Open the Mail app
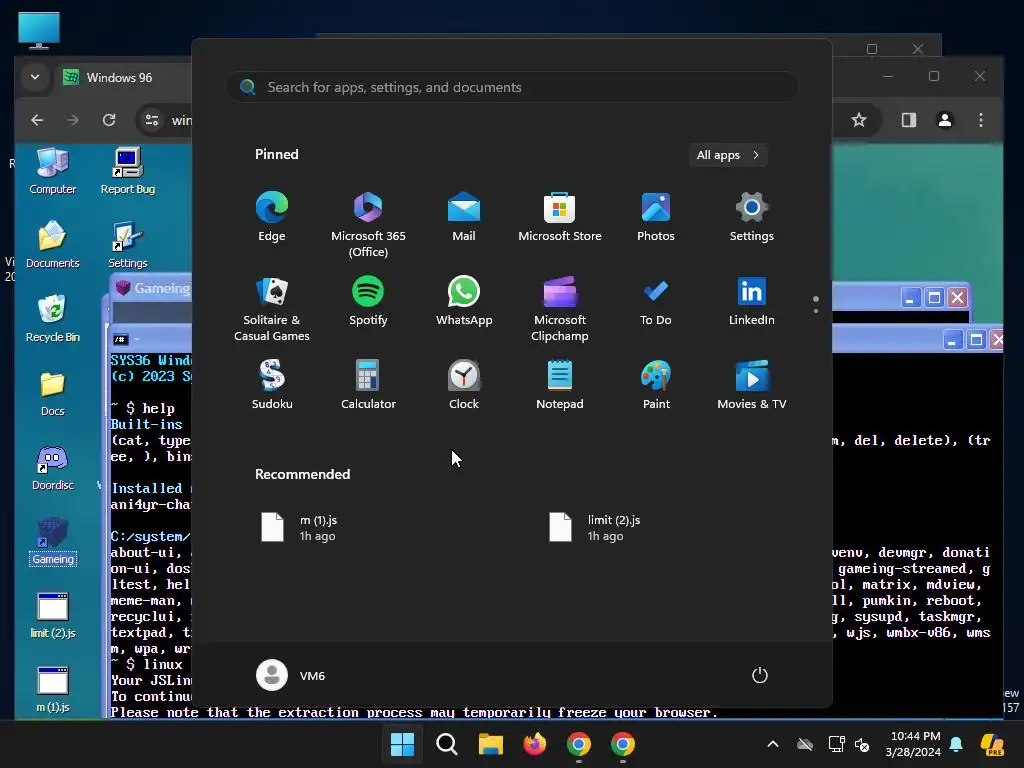Image resolution: width=1024 pixels, height=768 pixels. (x=464, y=217)
